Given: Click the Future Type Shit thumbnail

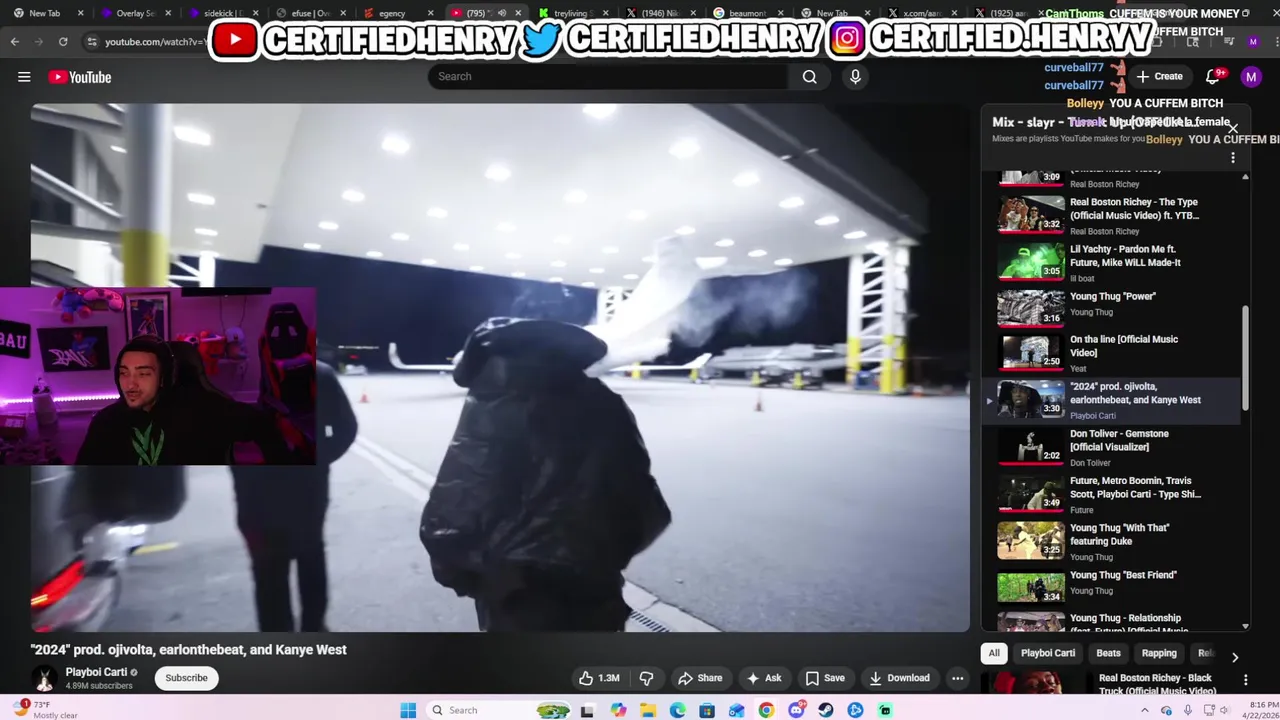Looking at the screenshot, I should coord(1031,494).
